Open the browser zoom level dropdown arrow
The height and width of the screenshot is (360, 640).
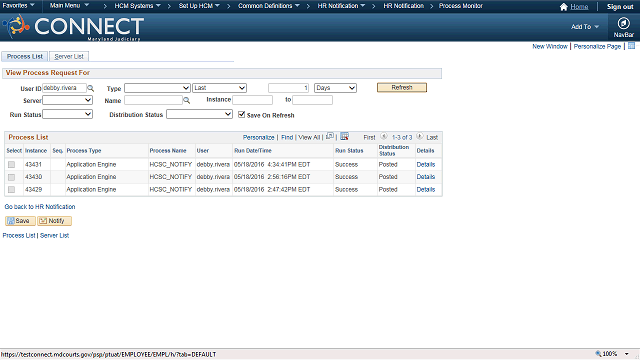(x=627, y=354)
